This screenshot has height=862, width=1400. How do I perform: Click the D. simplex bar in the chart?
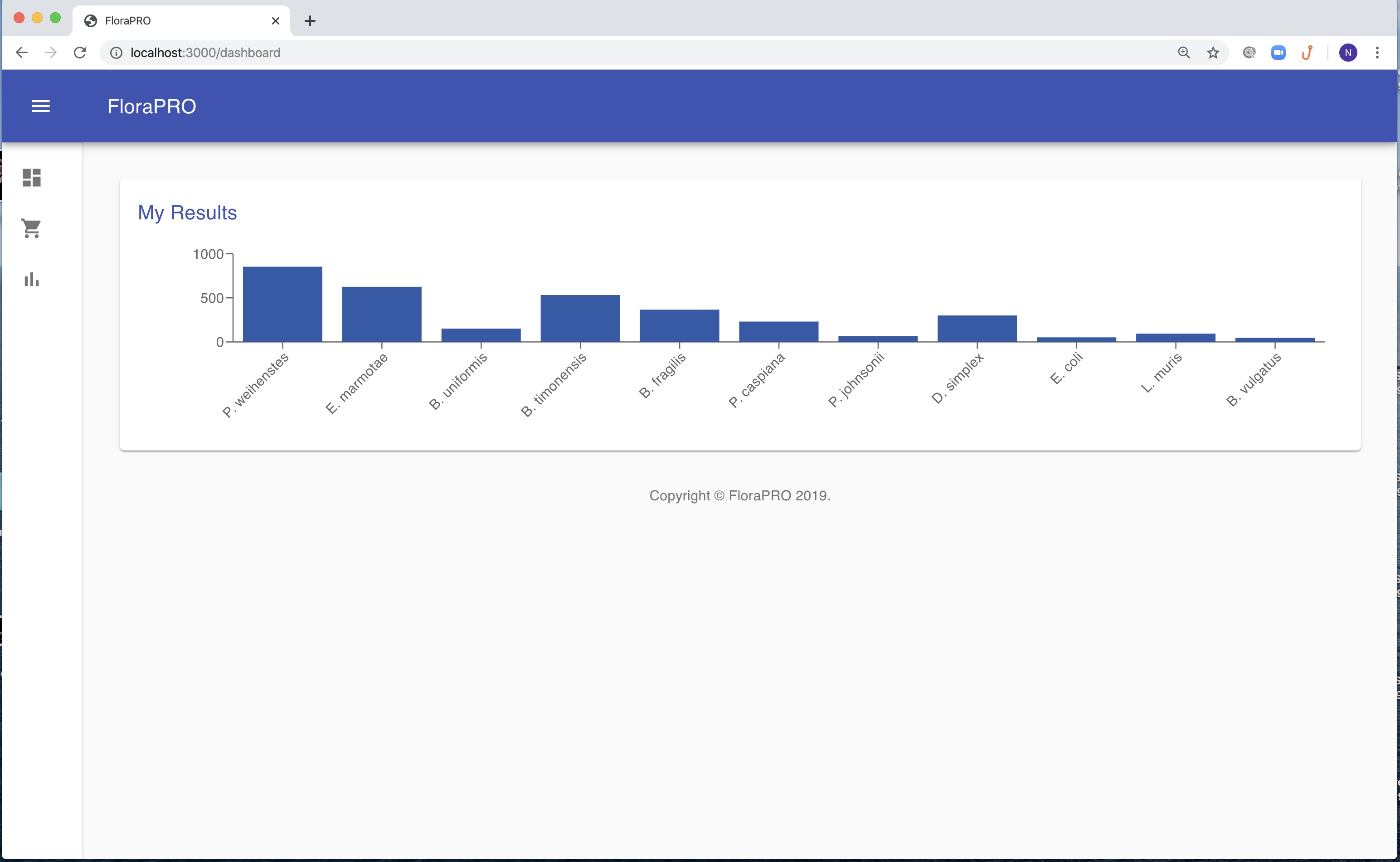pyautogui.click(x=977, y=329)
